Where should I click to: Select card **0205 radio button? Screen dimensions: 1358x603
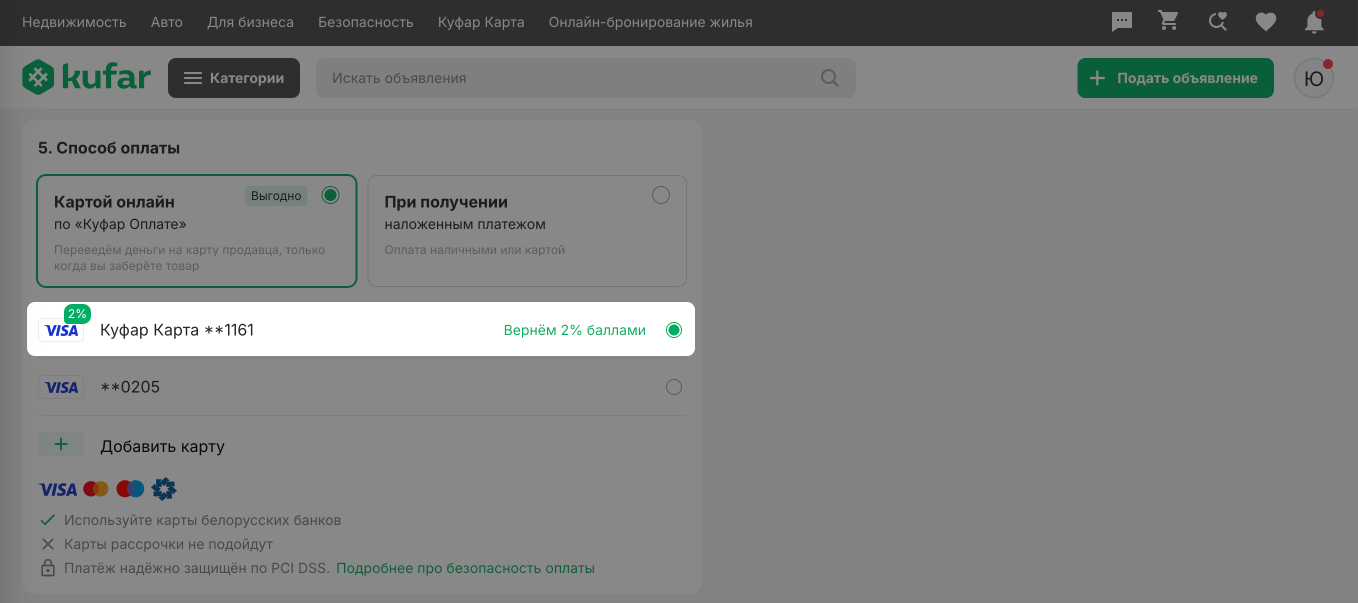coord(674,387)
